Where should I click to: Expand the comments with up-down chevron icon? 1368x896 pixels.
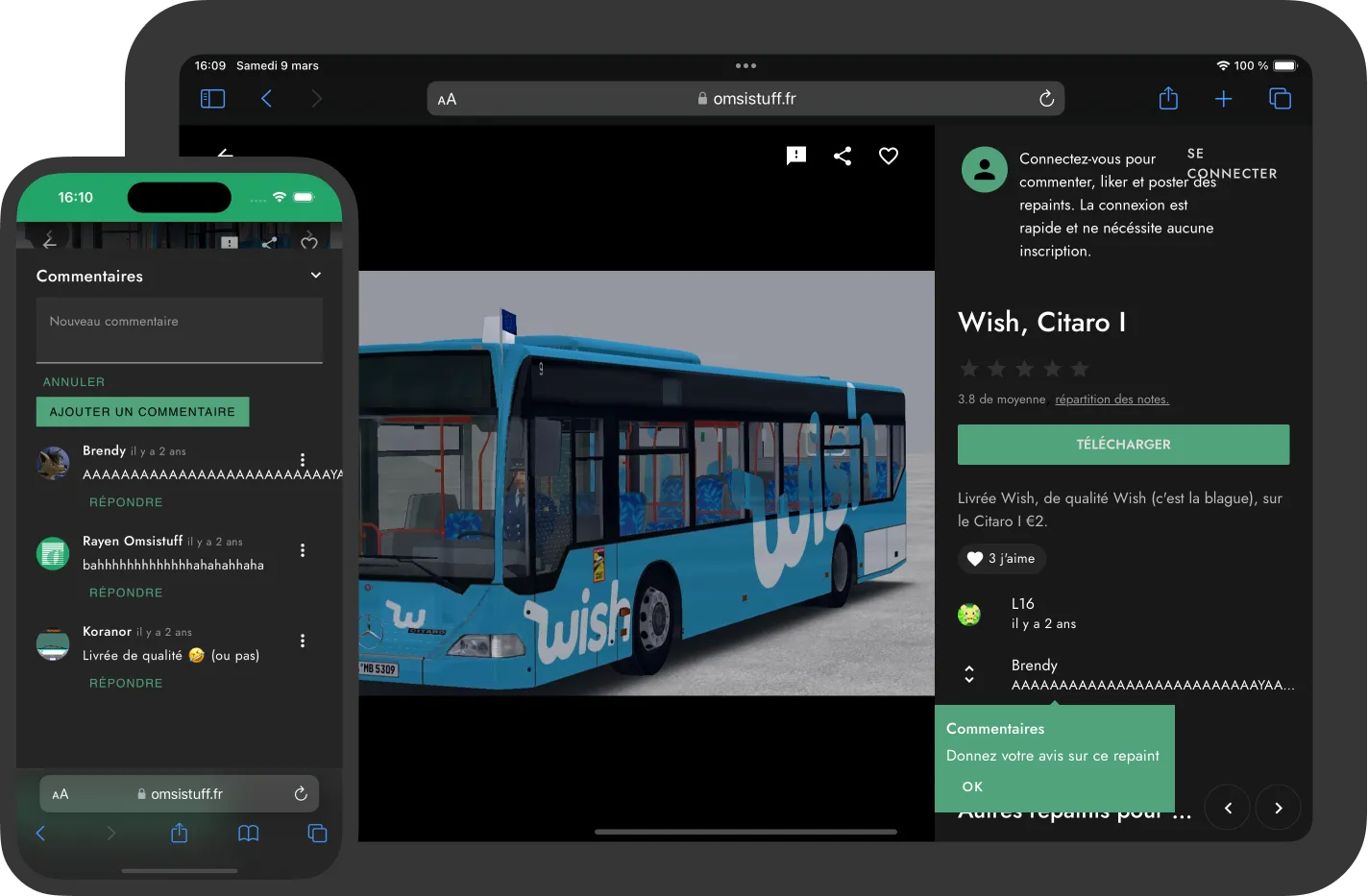pyautogui.click(x=969, y=674)
